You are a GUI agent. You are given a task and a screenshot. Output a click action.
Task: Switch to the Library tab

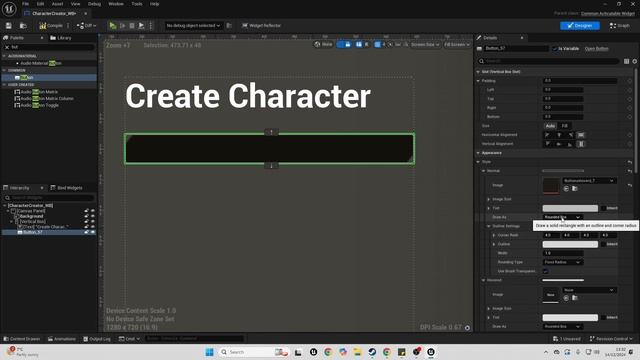61,38
